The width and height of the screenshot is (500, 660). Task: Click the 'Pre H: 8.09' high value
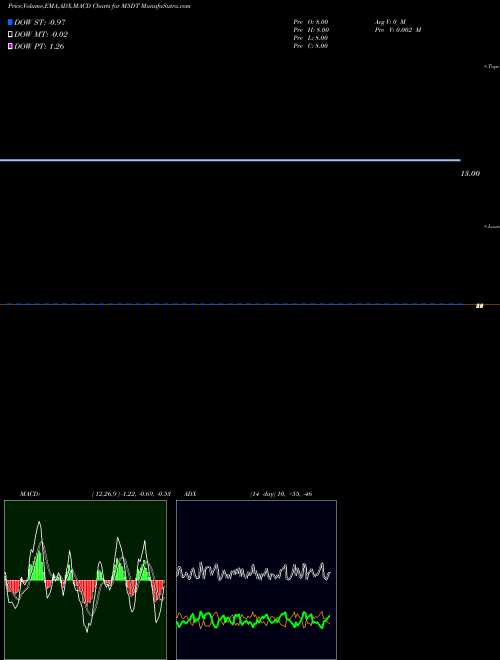pyautogui.click(x=311, y=30)
